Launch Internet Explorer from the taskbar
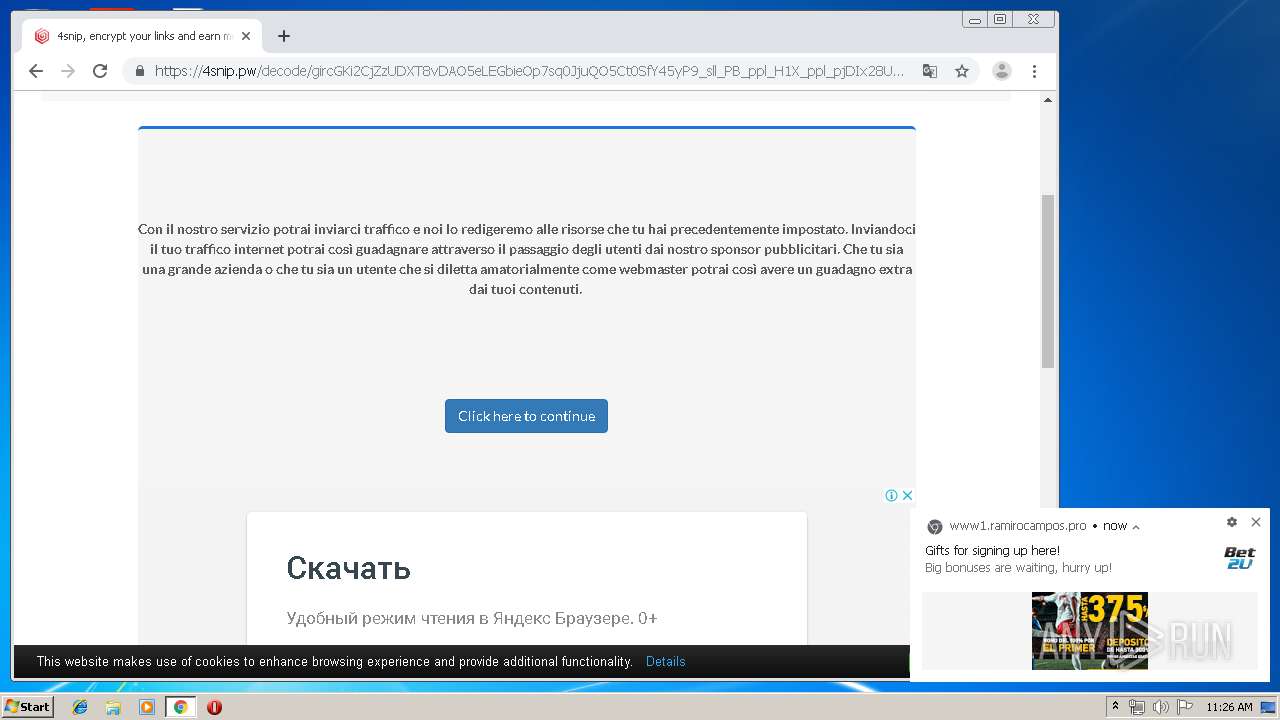This screenshot has width=1280, height=720. pyautogui.click(x=80, y=707)
